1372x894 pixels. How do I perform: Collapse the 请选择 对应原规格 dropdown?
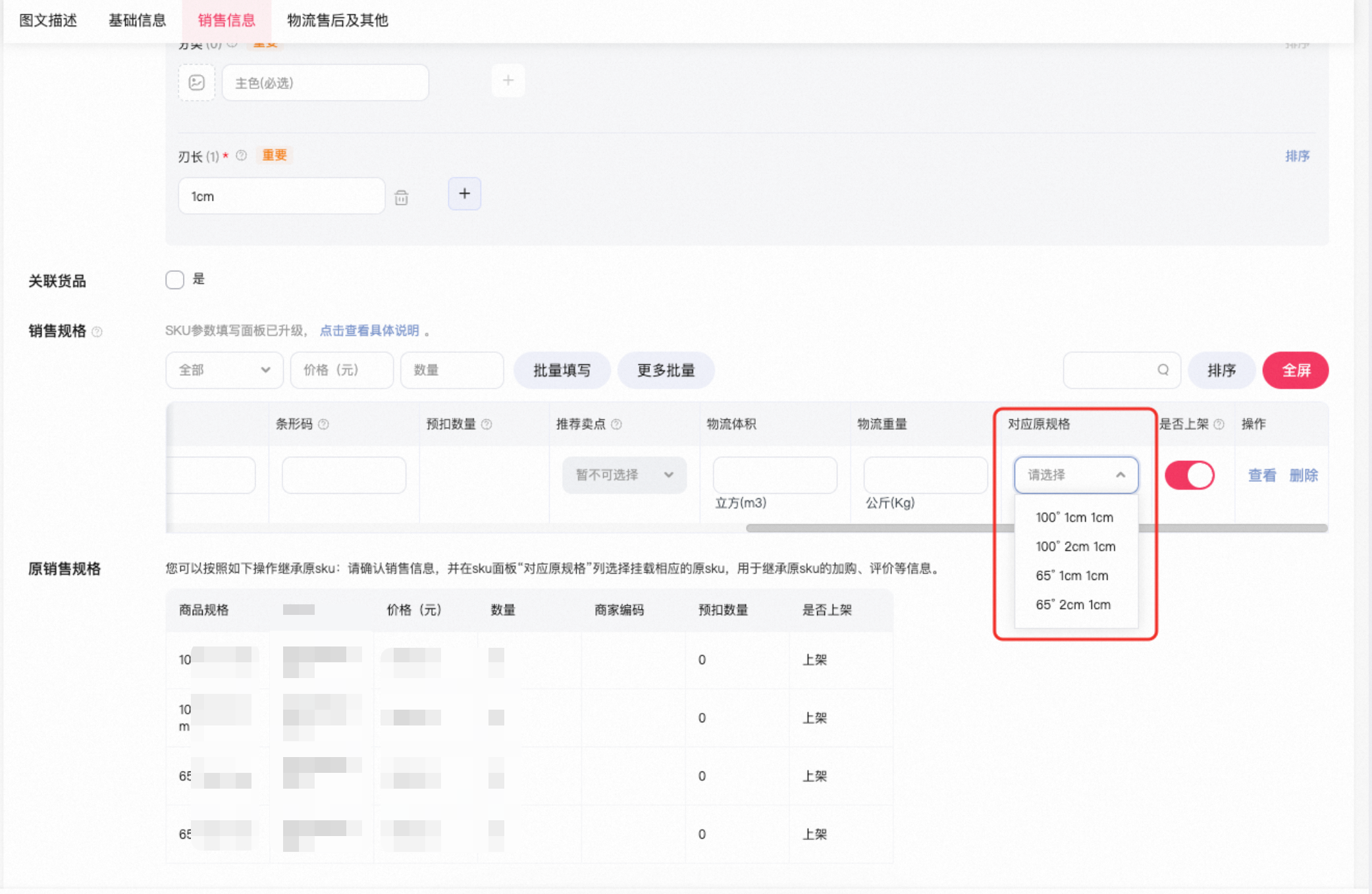[x=1076, y=475]
